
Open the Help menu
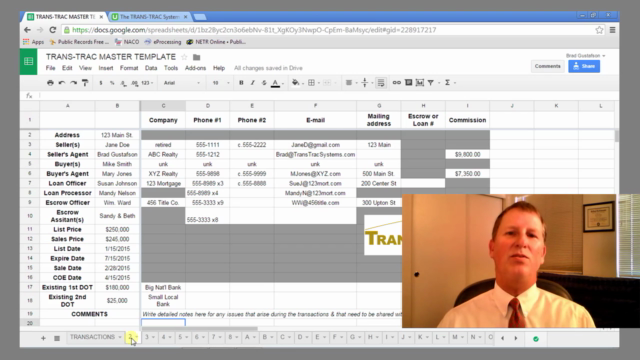point(219,68)
